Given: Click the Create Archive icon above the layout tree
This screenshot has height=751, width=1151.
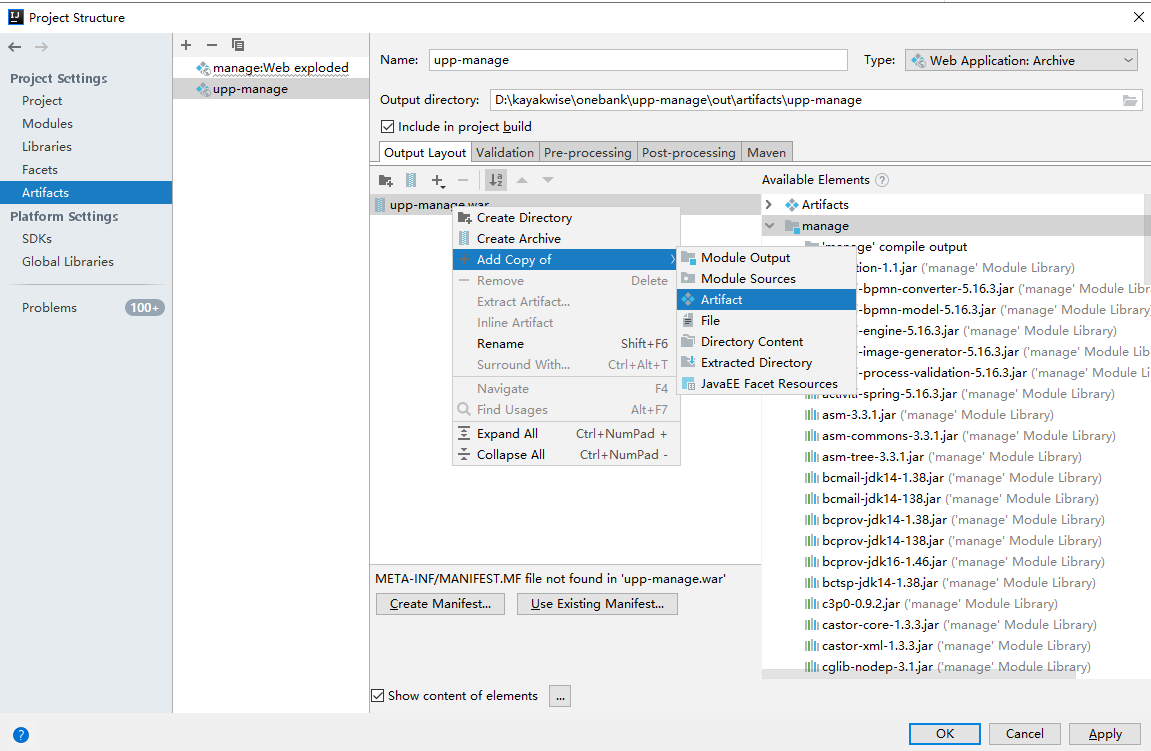Looking at the screenshot, I should tap(410, 180).
